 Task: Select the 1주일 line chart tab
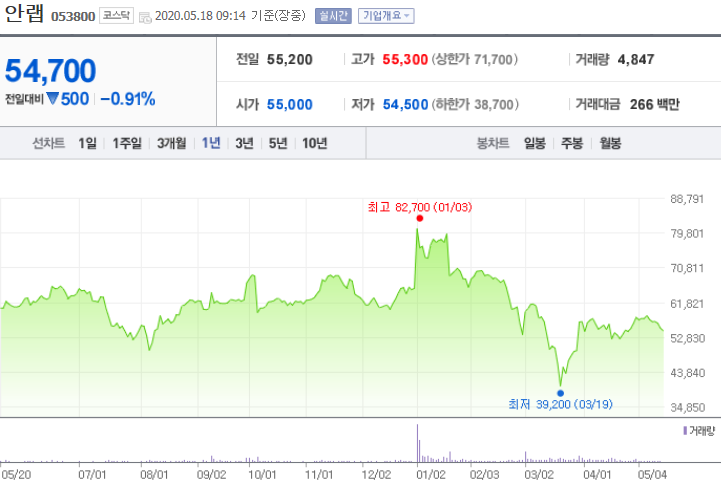point(127,144)
